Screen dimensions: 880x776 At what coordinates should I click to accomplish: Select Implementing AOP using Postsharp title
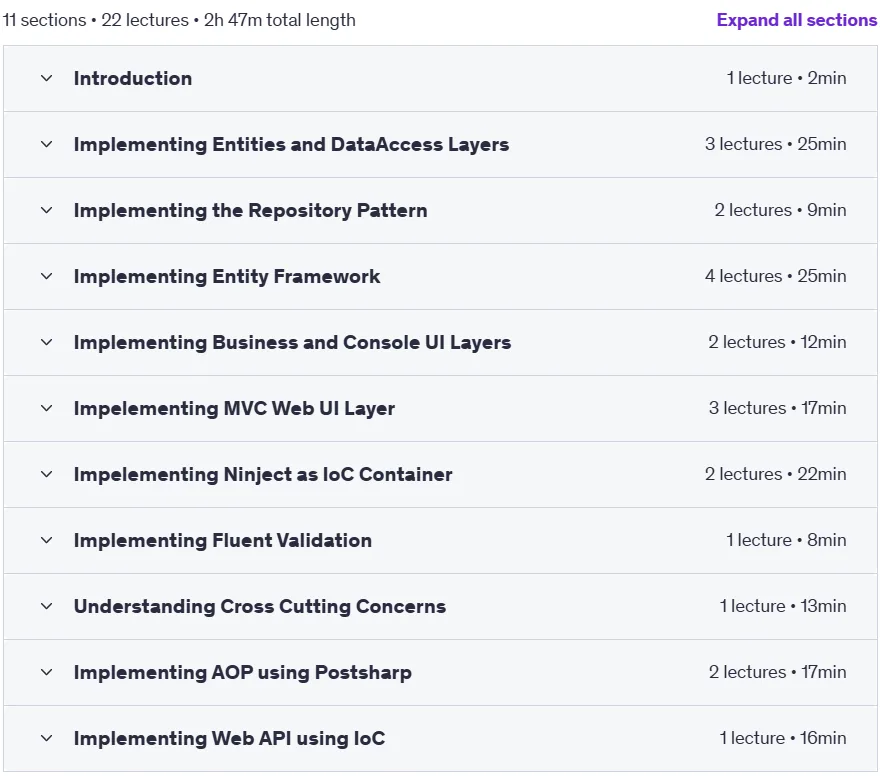pyautogui.click(x=242, y=672)
